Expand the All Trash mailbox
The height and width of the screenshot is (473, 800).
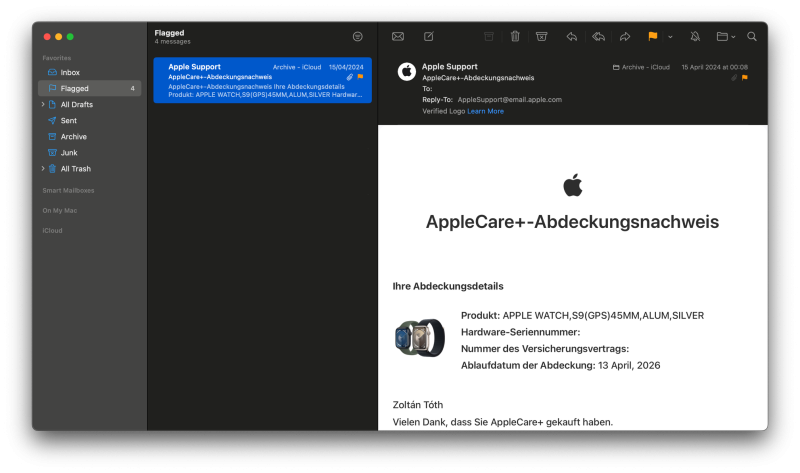click(x=43, y=168)
